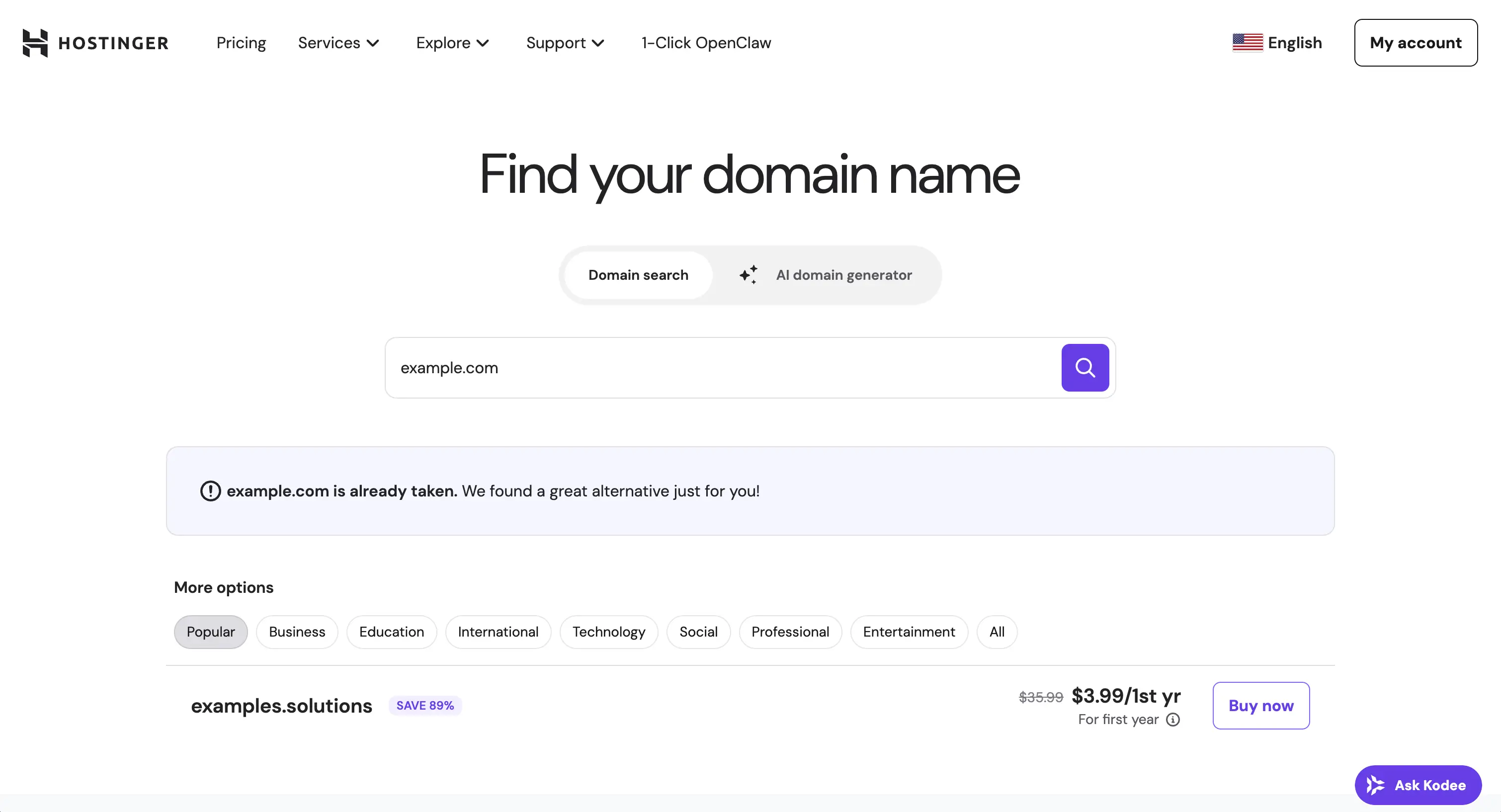Image resolution: width=1501 pixels, height=812 pixels.
Task: Click the Hostinger logo
Action: (x=95, y=43)
